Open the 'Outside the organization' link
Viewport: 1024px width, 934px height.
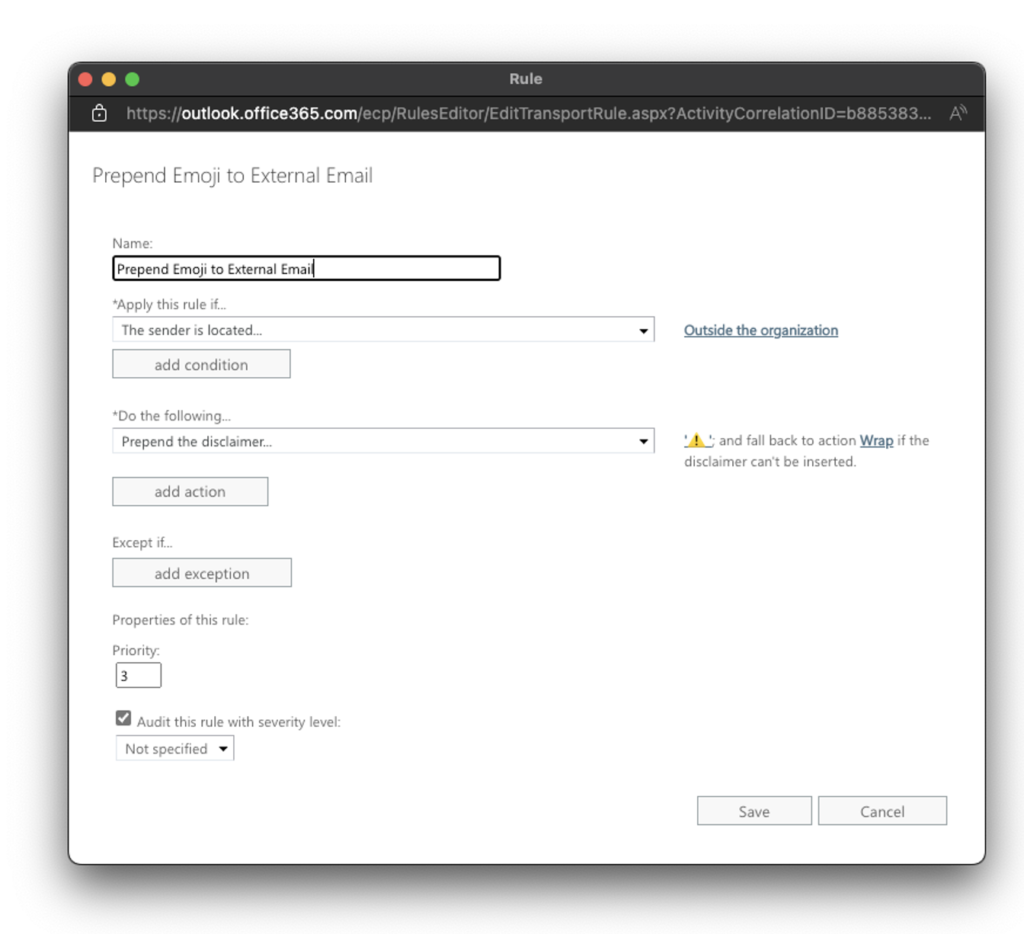point(761,330)
